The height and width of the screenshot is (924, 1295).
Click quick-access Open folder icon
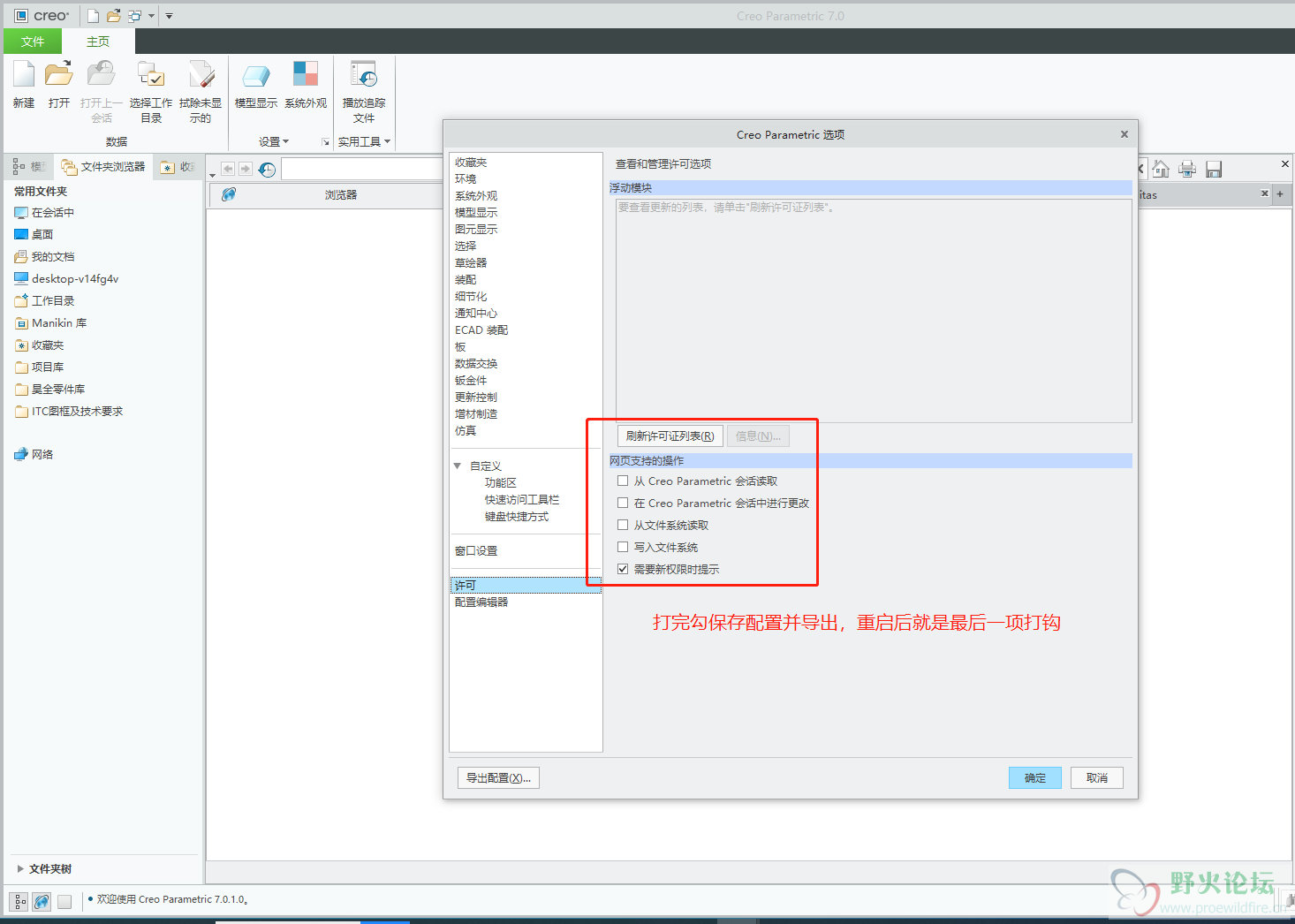point(114,16)
